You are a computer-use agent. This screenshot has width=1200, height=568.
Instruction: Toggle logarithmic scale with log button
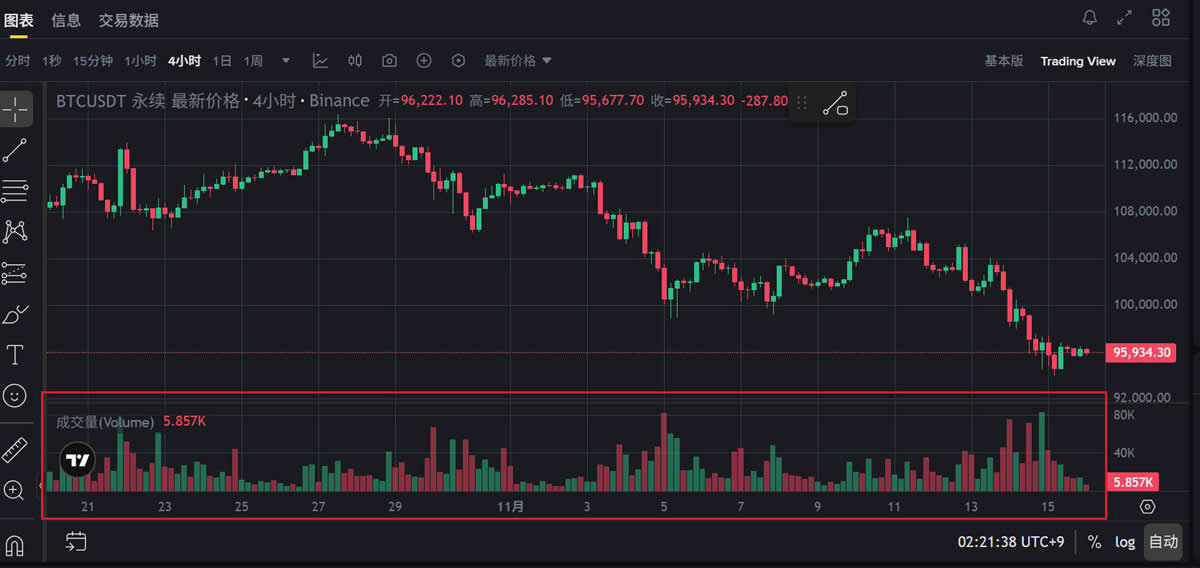click(1125, 542)
